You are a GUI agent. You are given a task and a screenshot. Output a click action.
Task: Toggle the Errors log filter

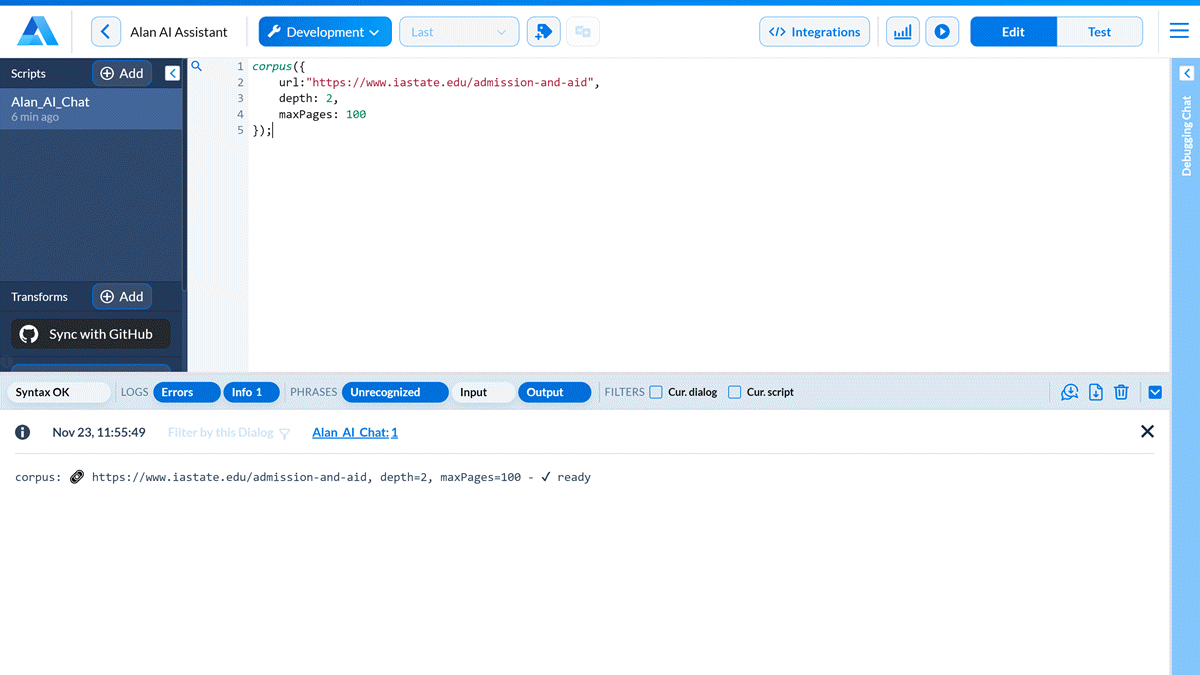click(186, 392)
